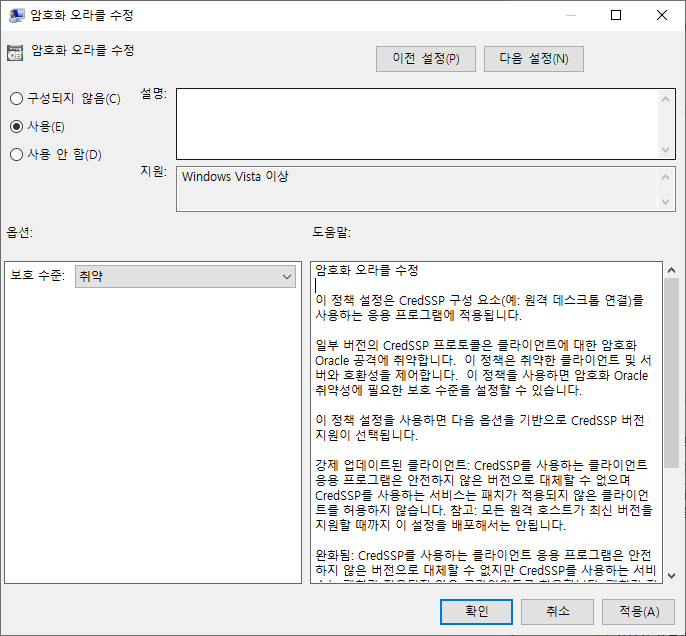Click the help paragraph starting '완화됨:'
This screenshot has height=636, width=686.
click(486, 566)
